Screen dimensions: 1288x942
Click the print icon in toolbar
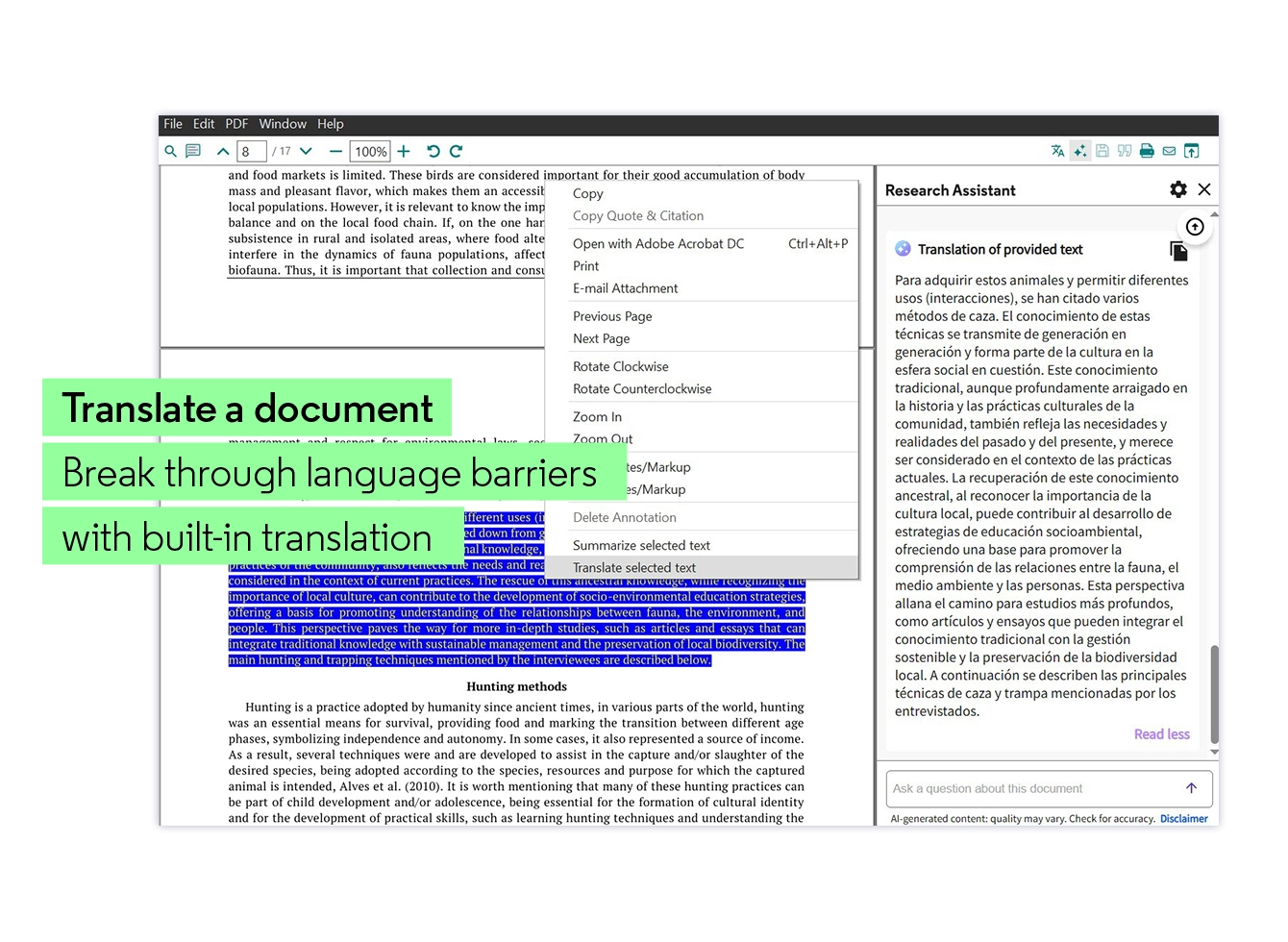tap(1147, 151)
